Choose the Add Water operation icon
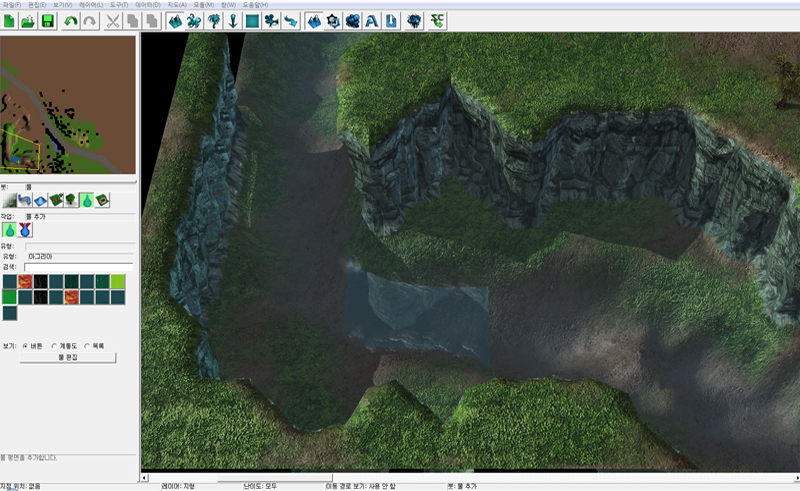 (x=9, y=230)
